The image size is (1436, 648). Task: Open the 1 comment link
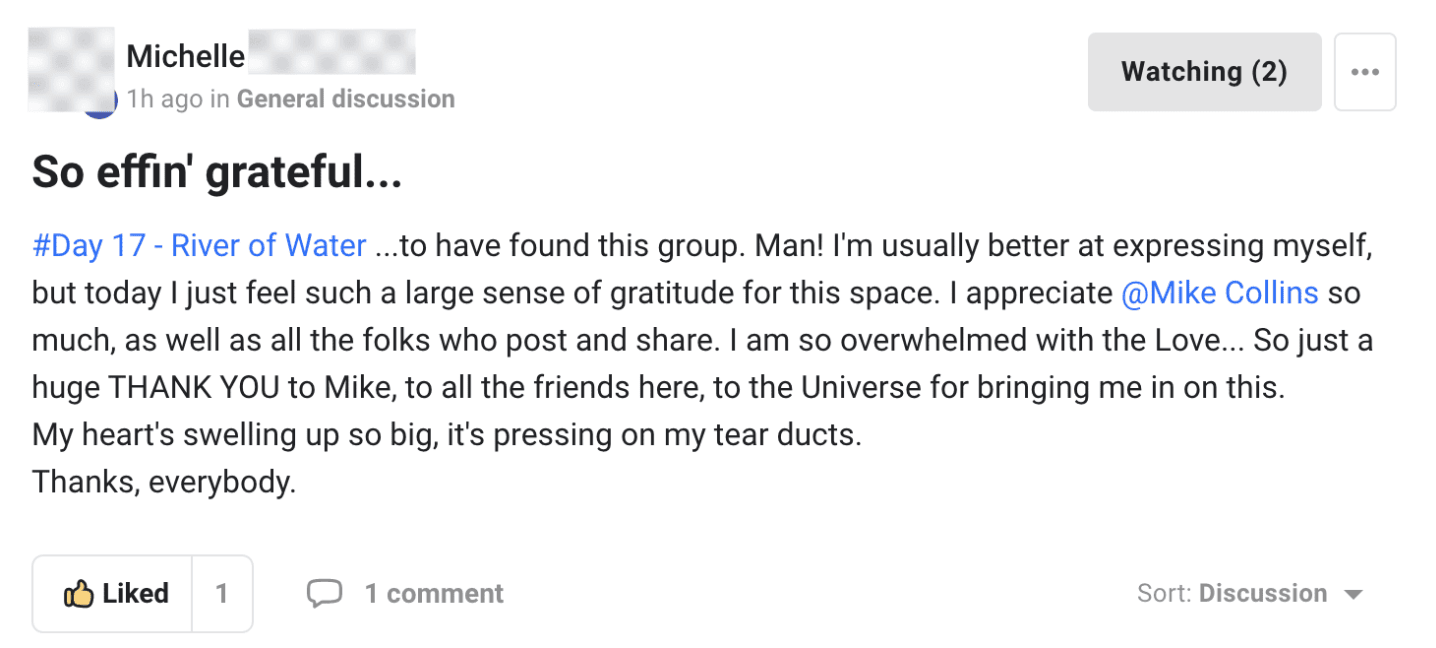[434, 594]
